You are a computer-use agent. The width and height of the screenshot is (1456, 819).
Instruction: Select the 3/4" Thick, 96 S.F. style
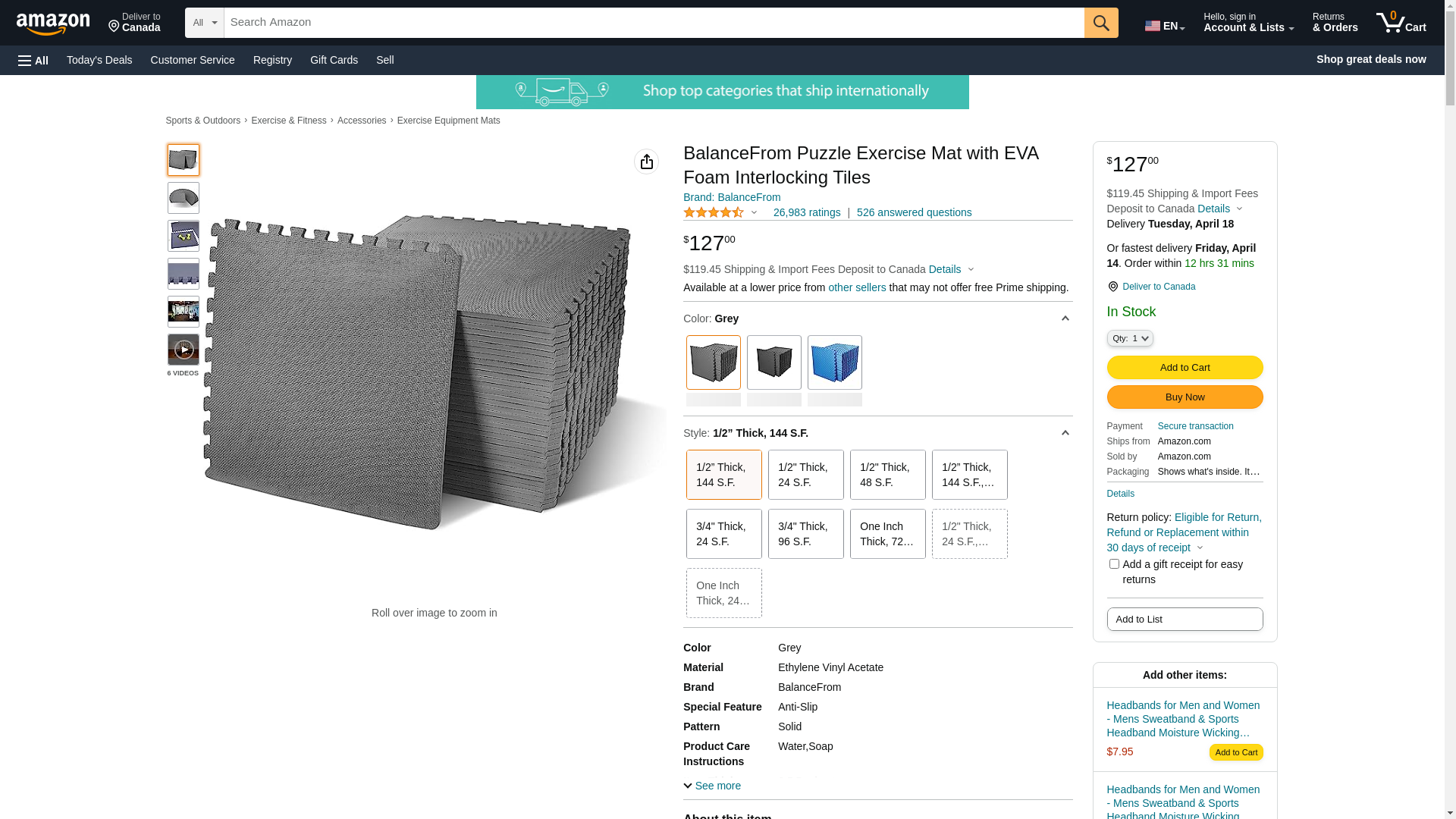[x=805, y=534]
